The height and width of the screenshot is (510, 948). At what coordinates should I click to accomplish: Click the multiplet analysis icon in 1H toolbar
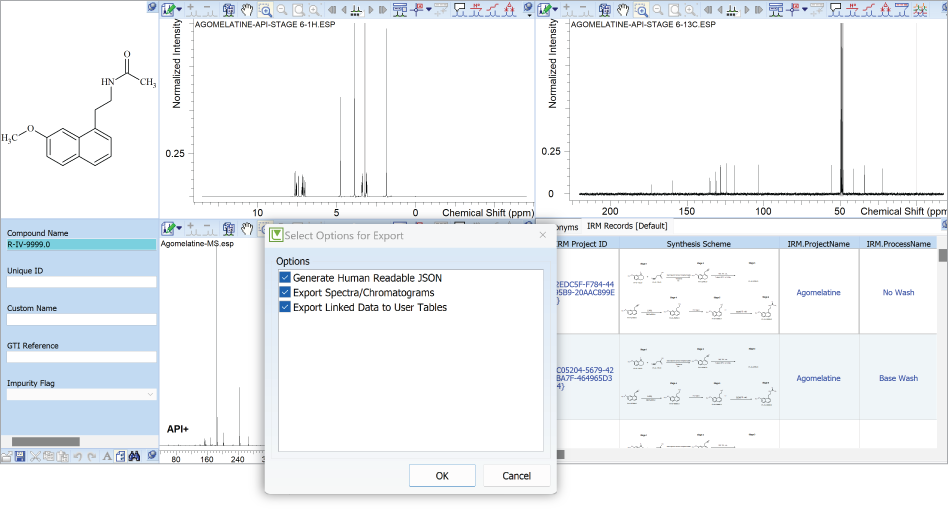click(510, 10)
